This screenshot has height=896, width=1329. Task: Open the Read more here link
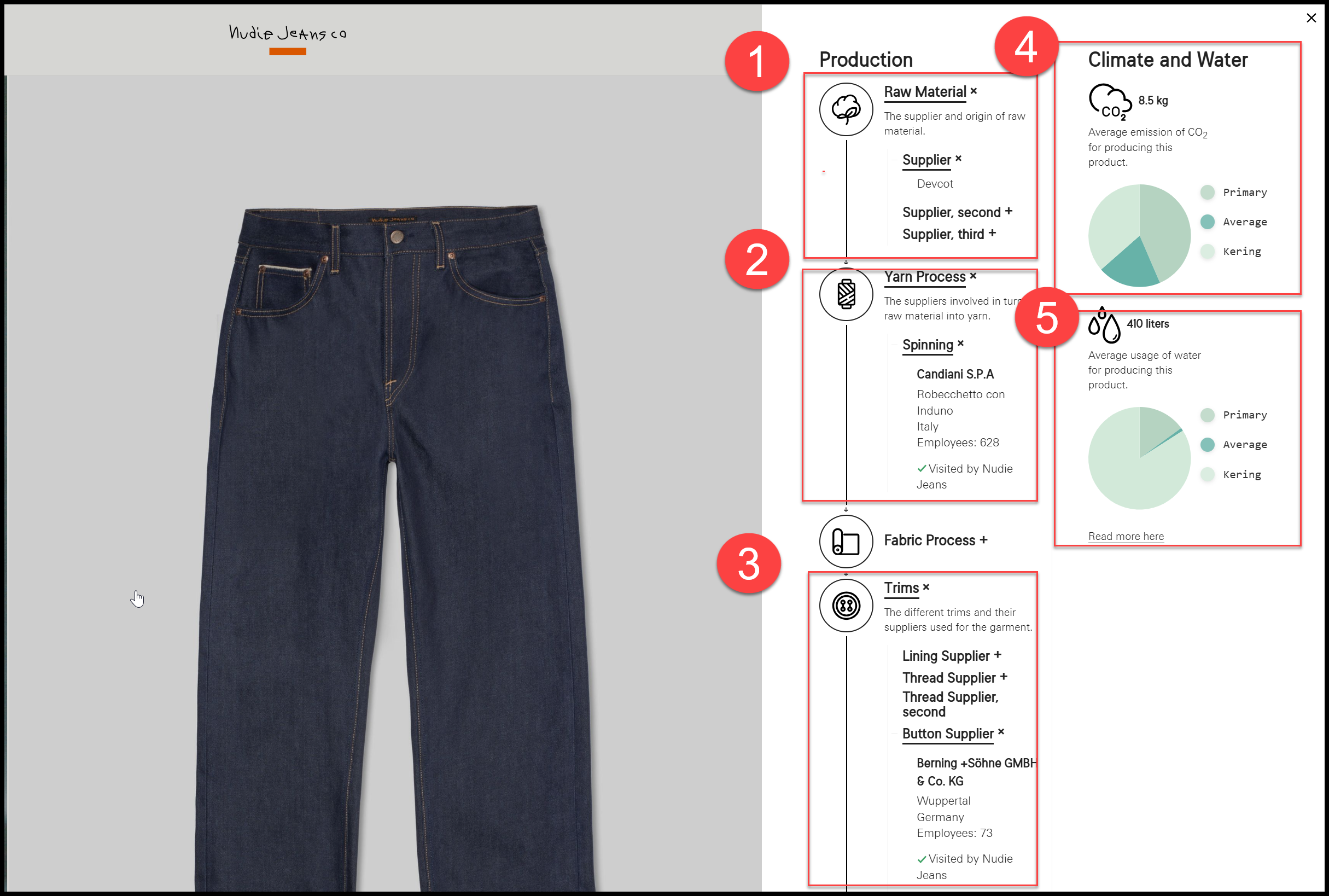point(1125,536)
